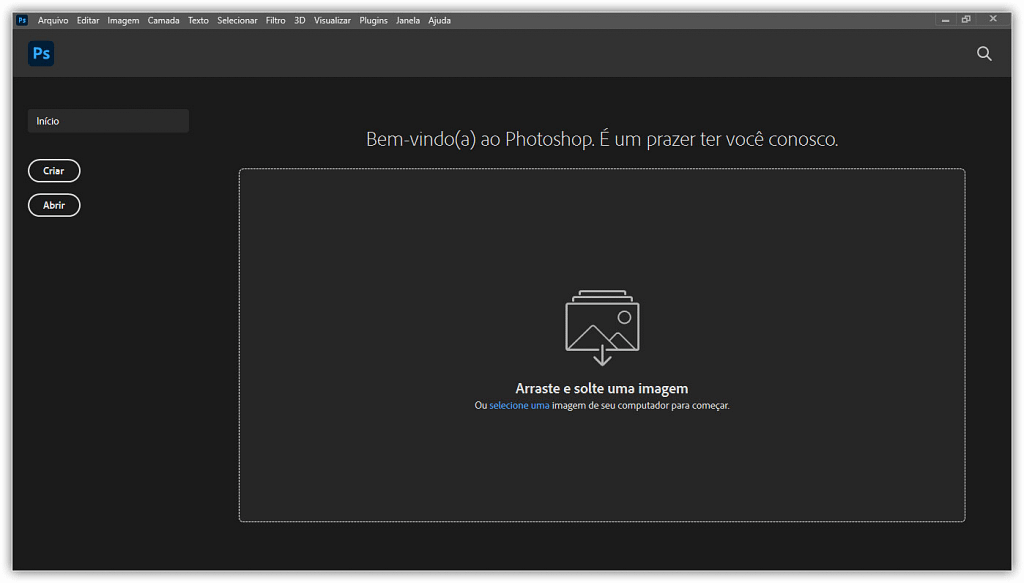Screen dimensions: 1024x583
Task: Click the 'Arraste e solte uma imagem' text
Action: (x=601, y=388)
